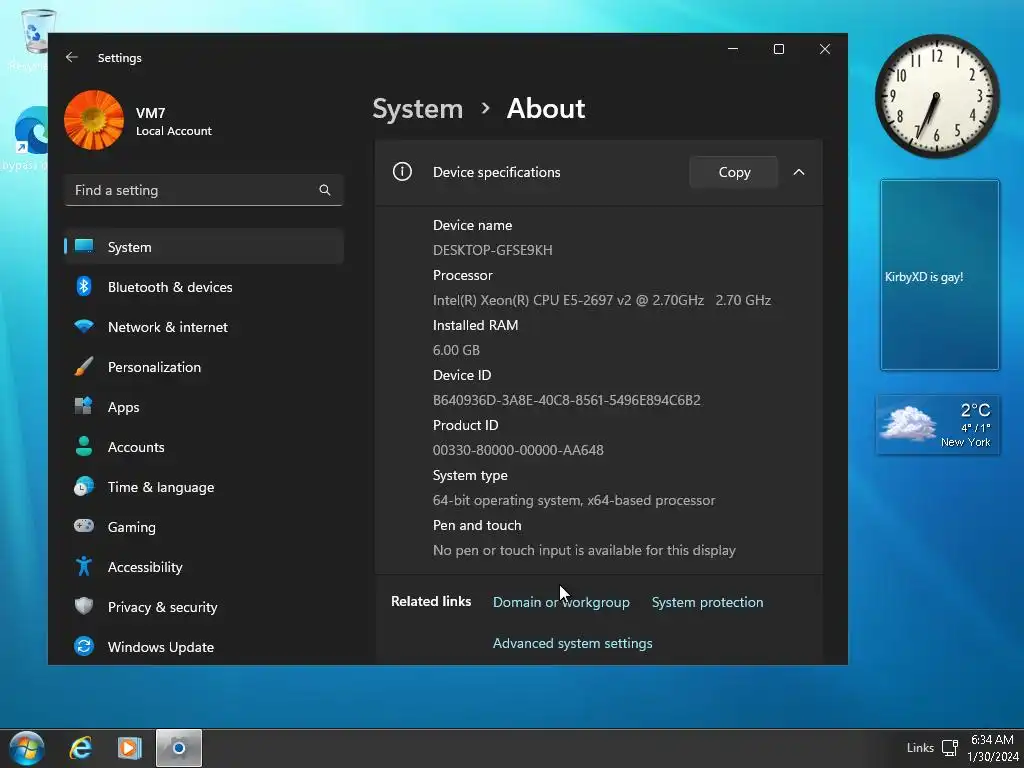Click the 64-bit operating system text

click(x=573, y=500)
